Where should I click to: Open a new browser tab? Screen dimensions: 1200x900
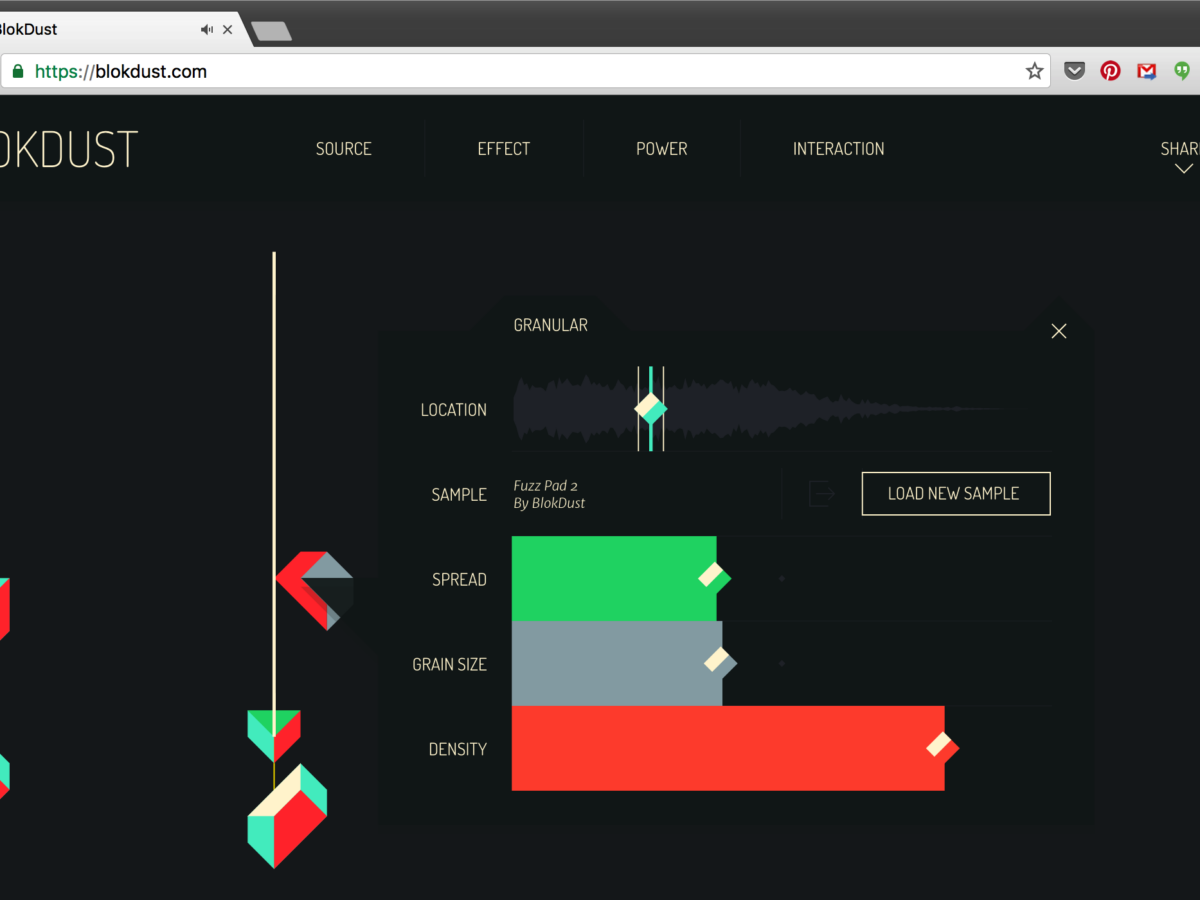point(271,31)
